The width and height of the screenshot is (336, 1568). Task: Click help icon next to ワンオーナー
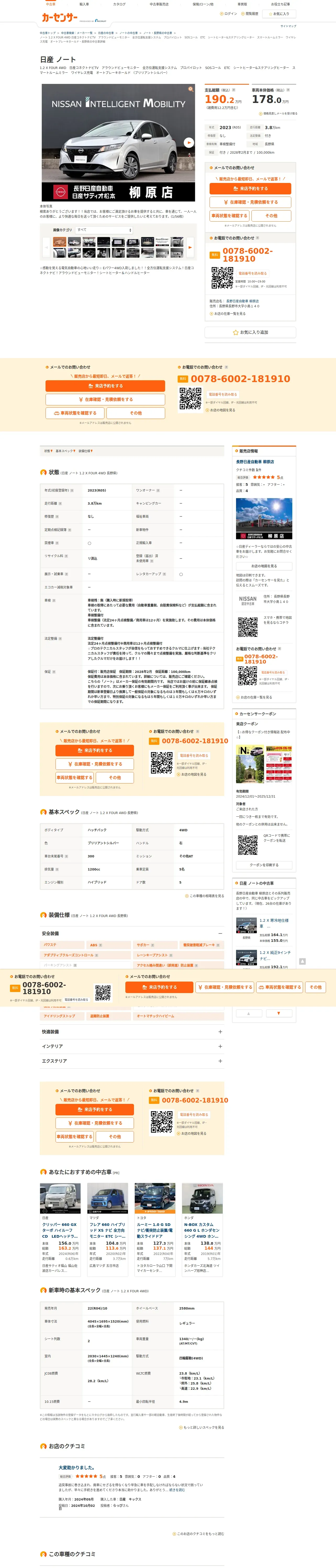click(x=158, y=491)
